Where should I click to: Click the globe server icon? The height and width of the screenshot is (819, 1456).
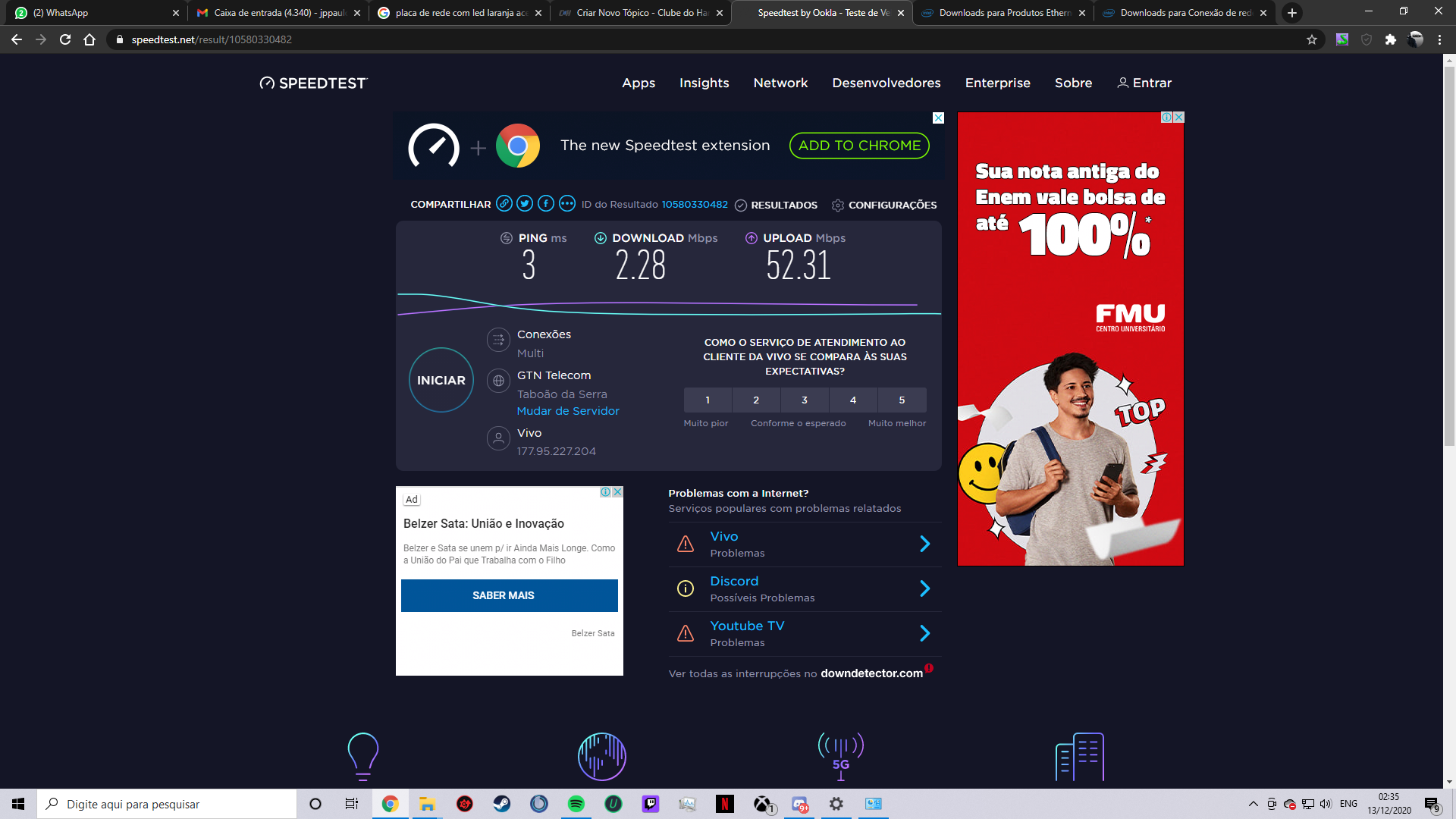pyautogui.click(x=498, y=381)
